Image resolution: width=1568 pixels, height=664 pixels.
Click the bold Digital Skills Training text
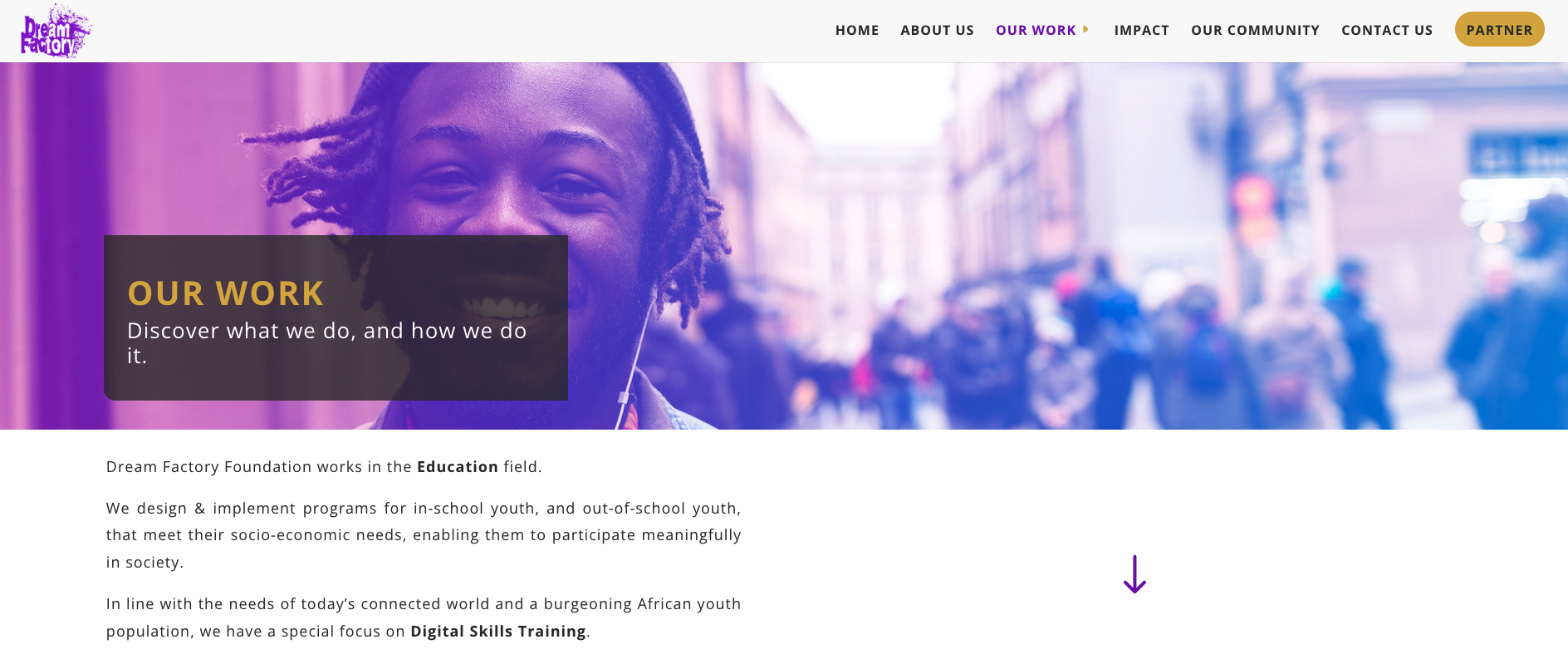[x=498, y=632]
